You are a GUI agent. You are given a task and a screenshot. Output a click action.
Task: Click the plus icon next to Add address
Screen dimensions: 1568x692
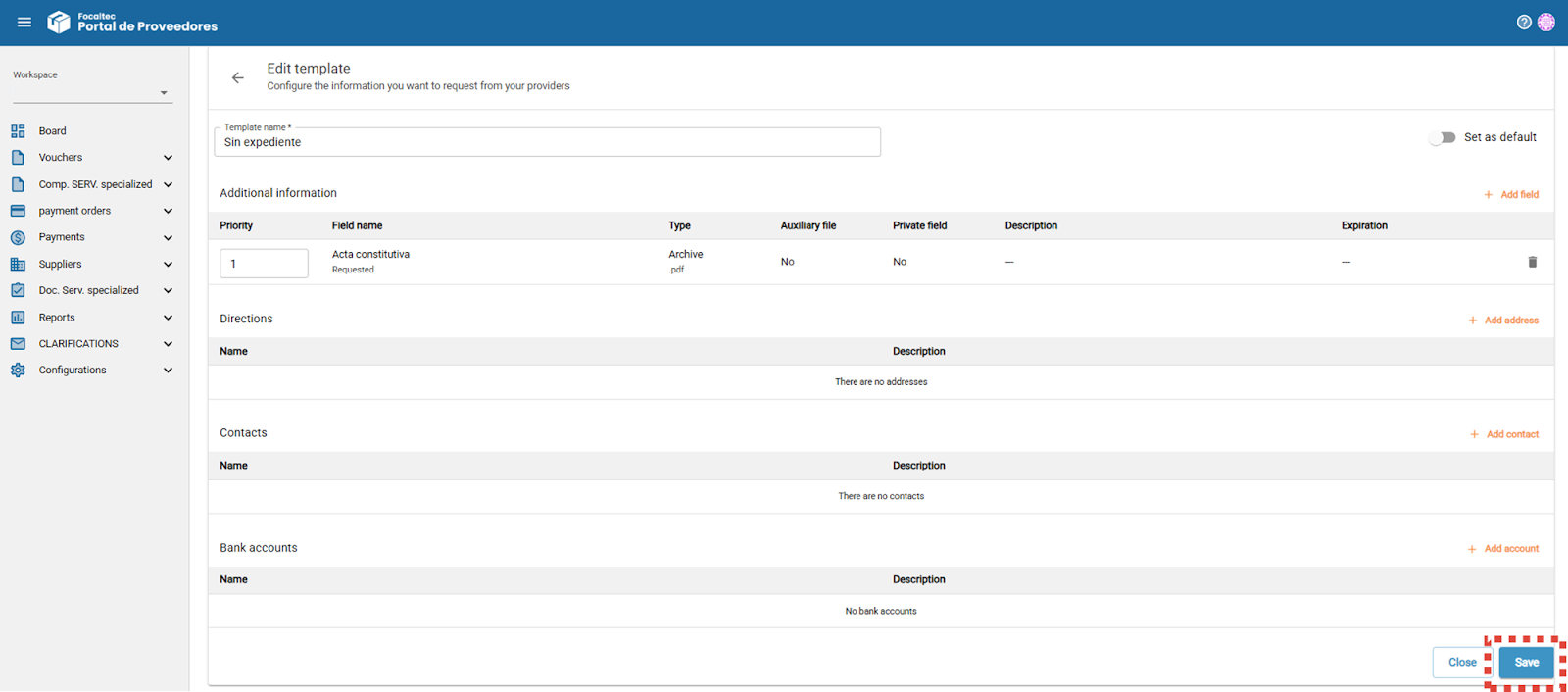point(1472,321)
